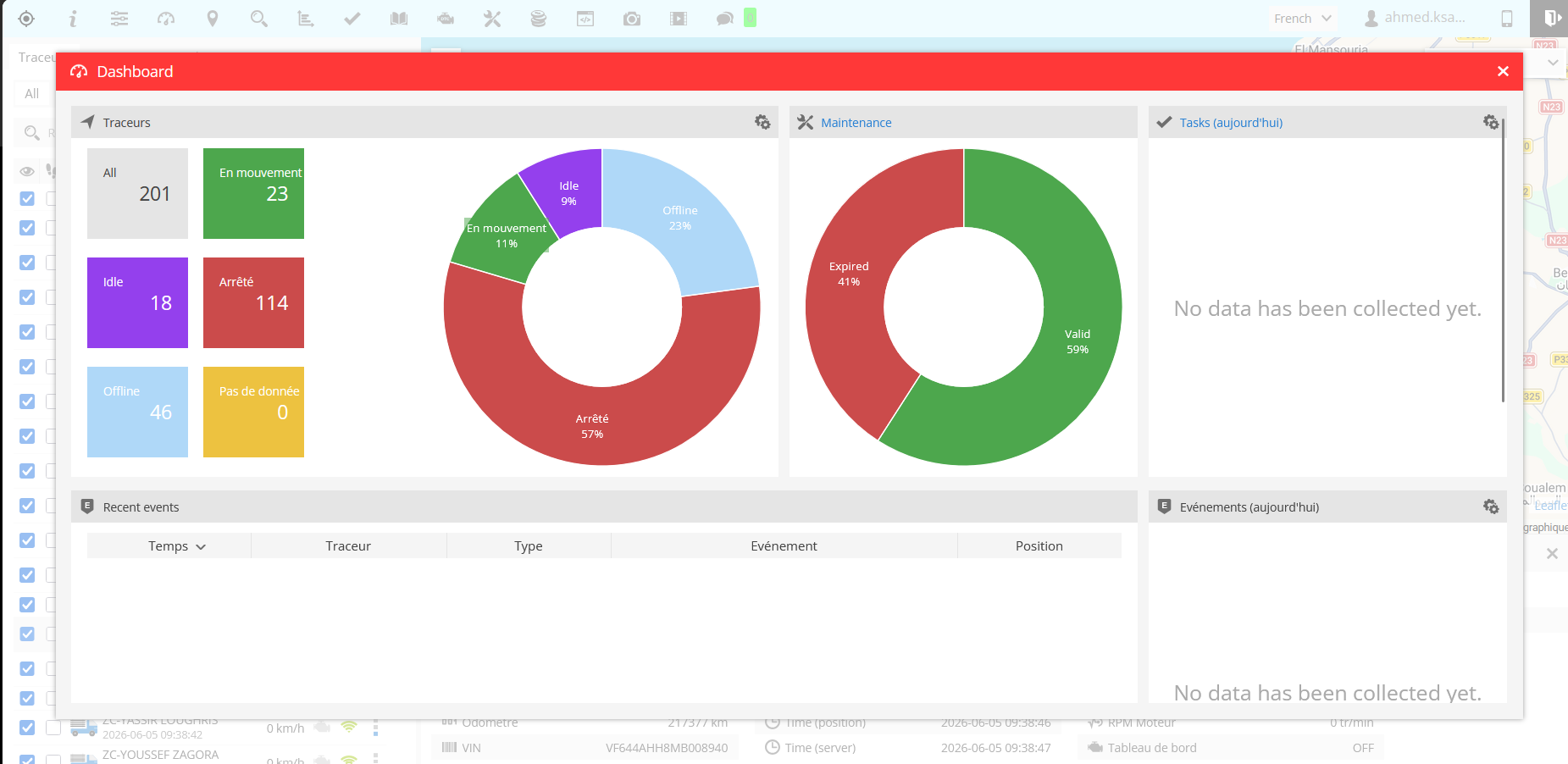Open the sliders settings icon in toolbar
Viewport: 1568px width, 764px height.
pyautogui.click(x=119, y=19)
